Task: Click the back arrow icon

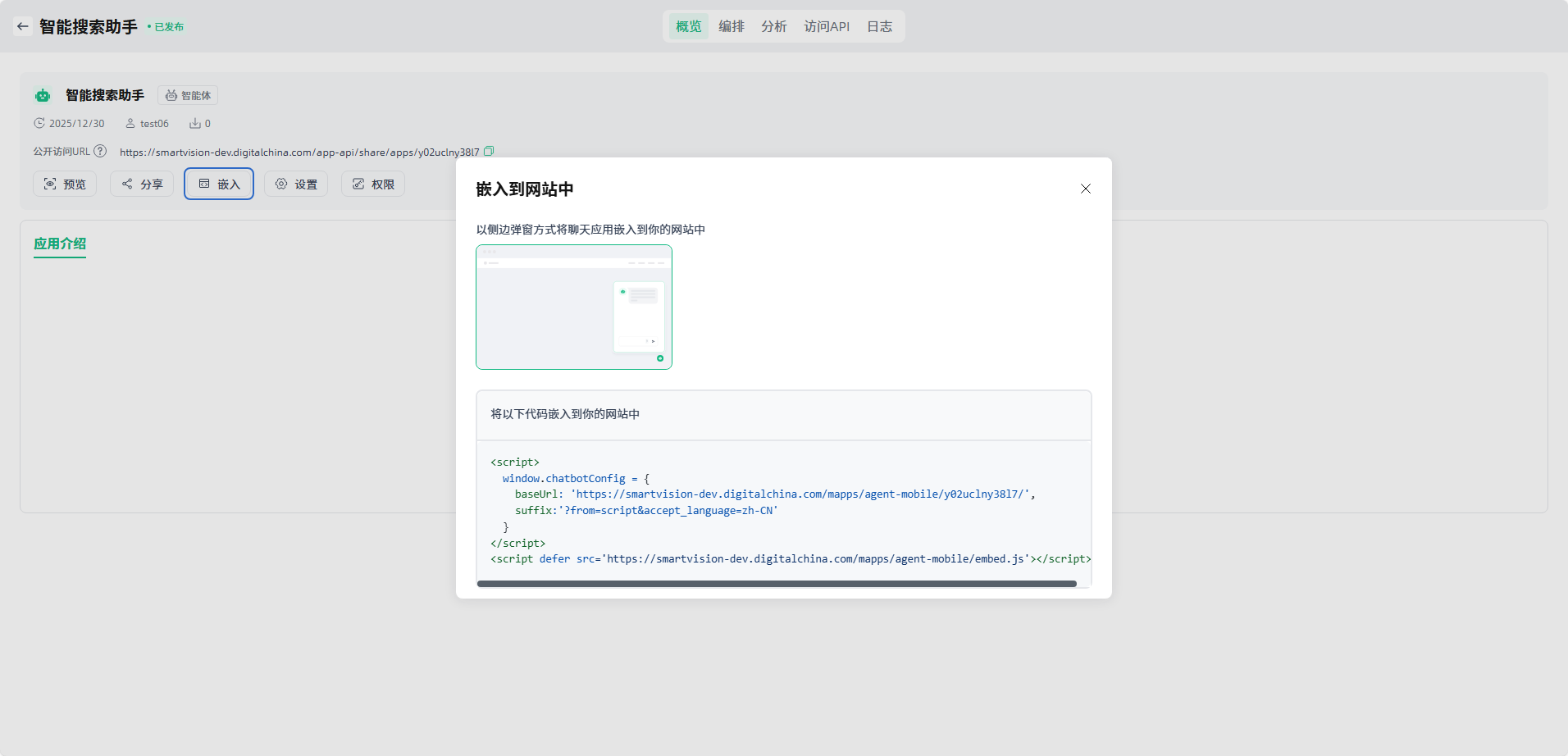Action: [23, 26]
